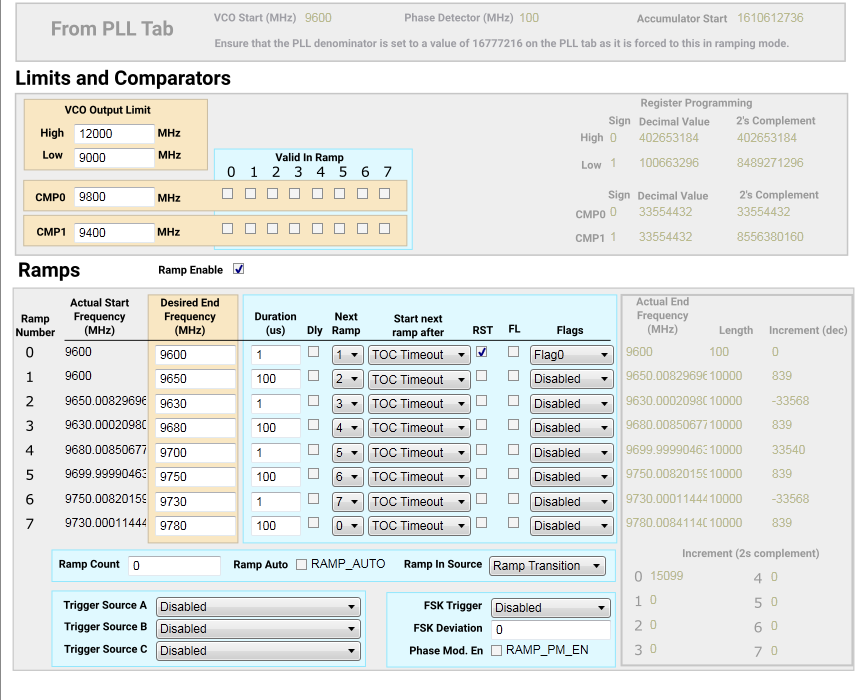Check CMP0 valid in ramp 7 box
Viewport: 865px width, 700px height.
pos(385,194)
